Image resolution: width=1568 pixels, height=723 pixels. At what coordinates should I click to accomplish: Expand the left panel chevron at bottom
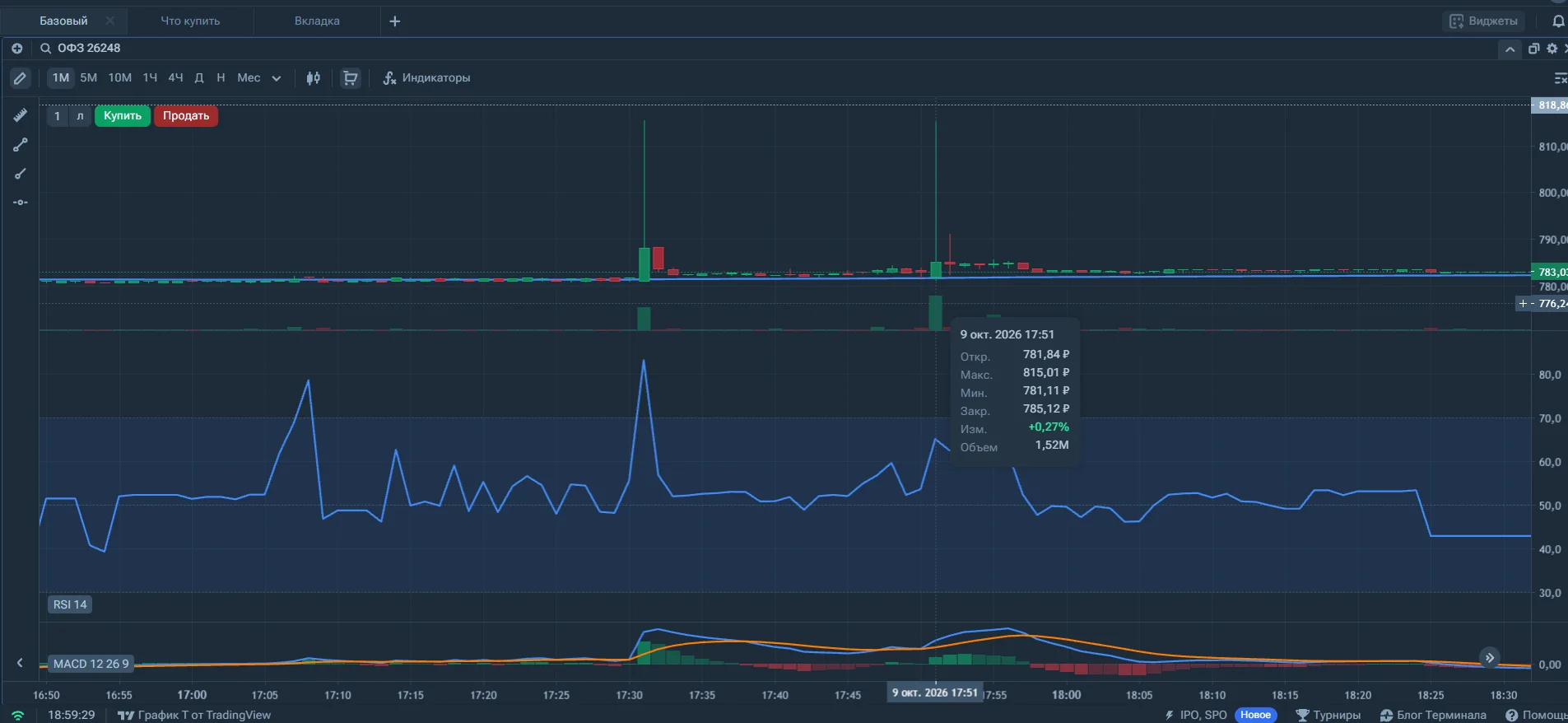[x=20, y=663]
